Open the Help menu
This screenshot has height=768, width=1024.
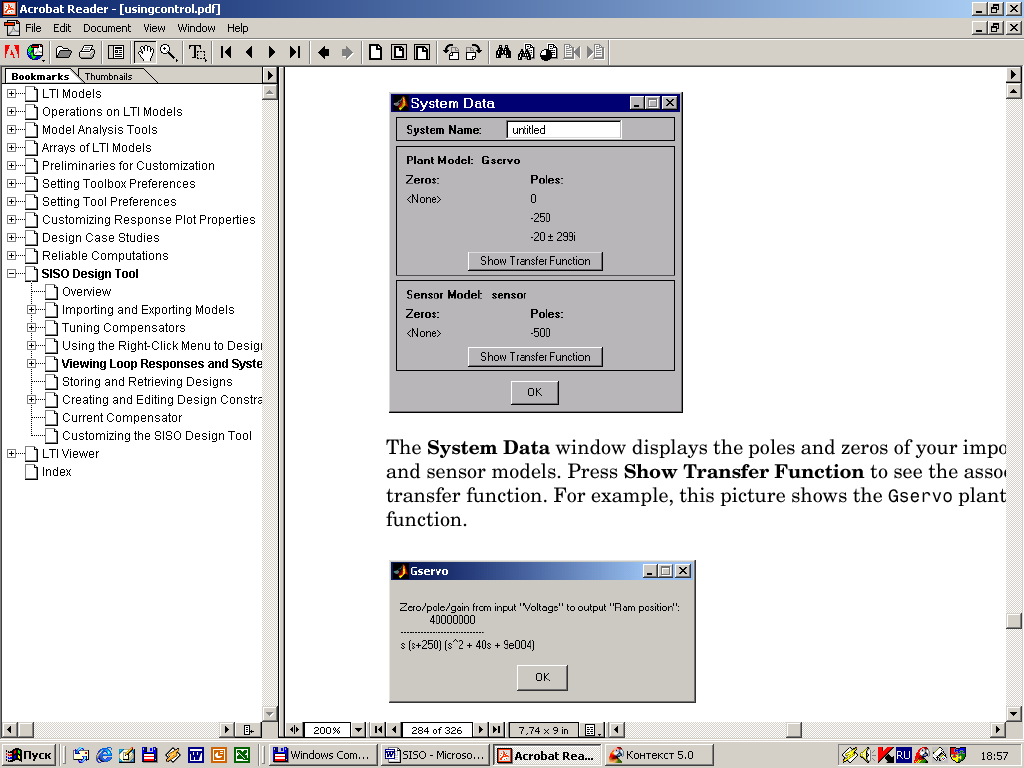pyautogui.click(x=238, y=28)
